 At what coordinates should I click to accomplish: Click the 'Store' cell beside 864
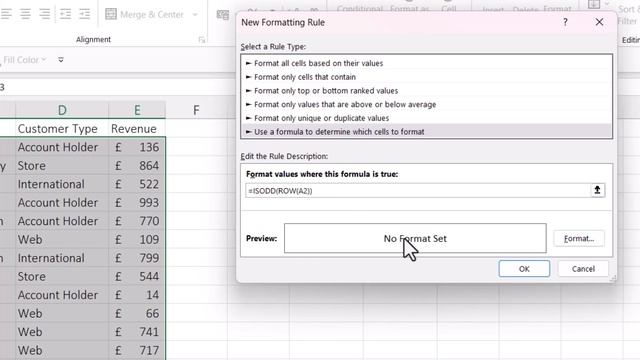click(x=62, y=166)
